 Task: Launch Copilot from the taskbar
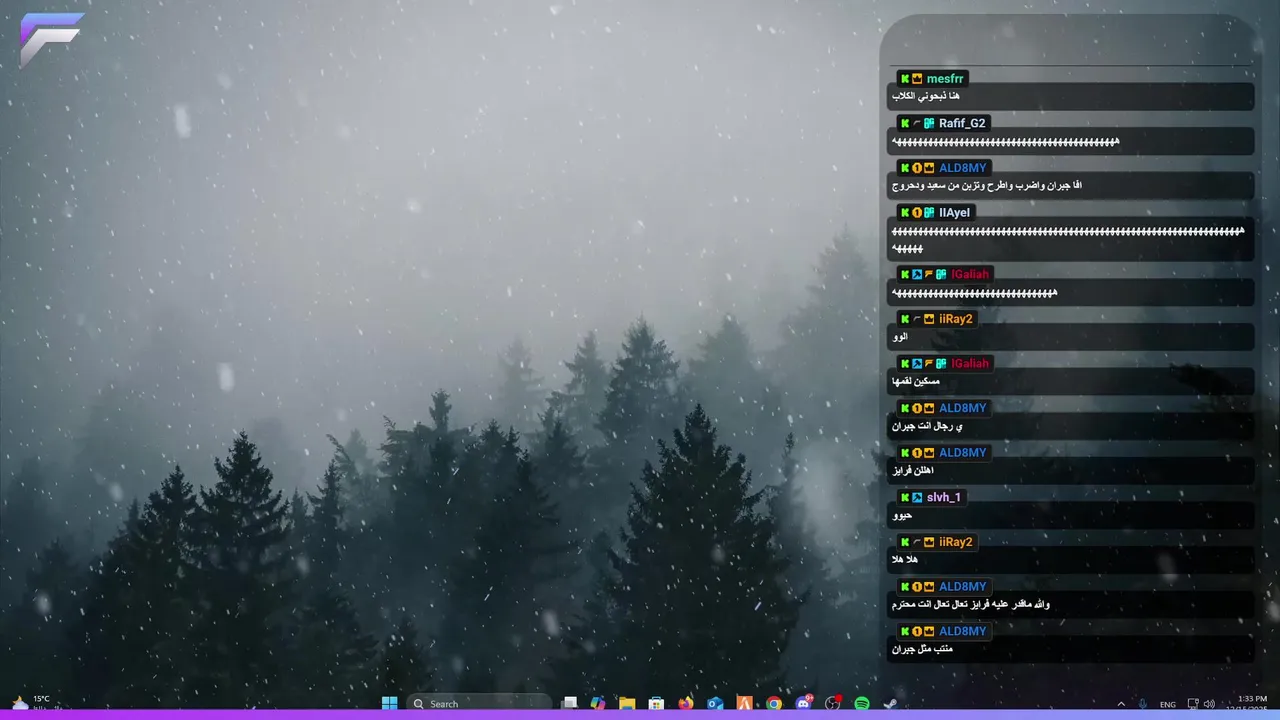click(598, 703)
